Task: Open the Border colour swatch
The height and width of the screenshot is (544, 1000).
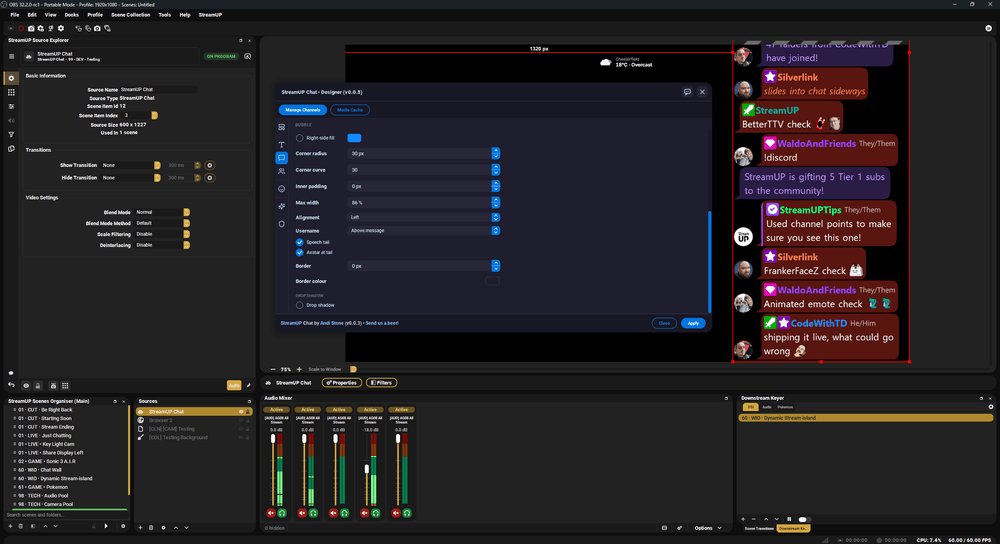Action: (492, 281)
